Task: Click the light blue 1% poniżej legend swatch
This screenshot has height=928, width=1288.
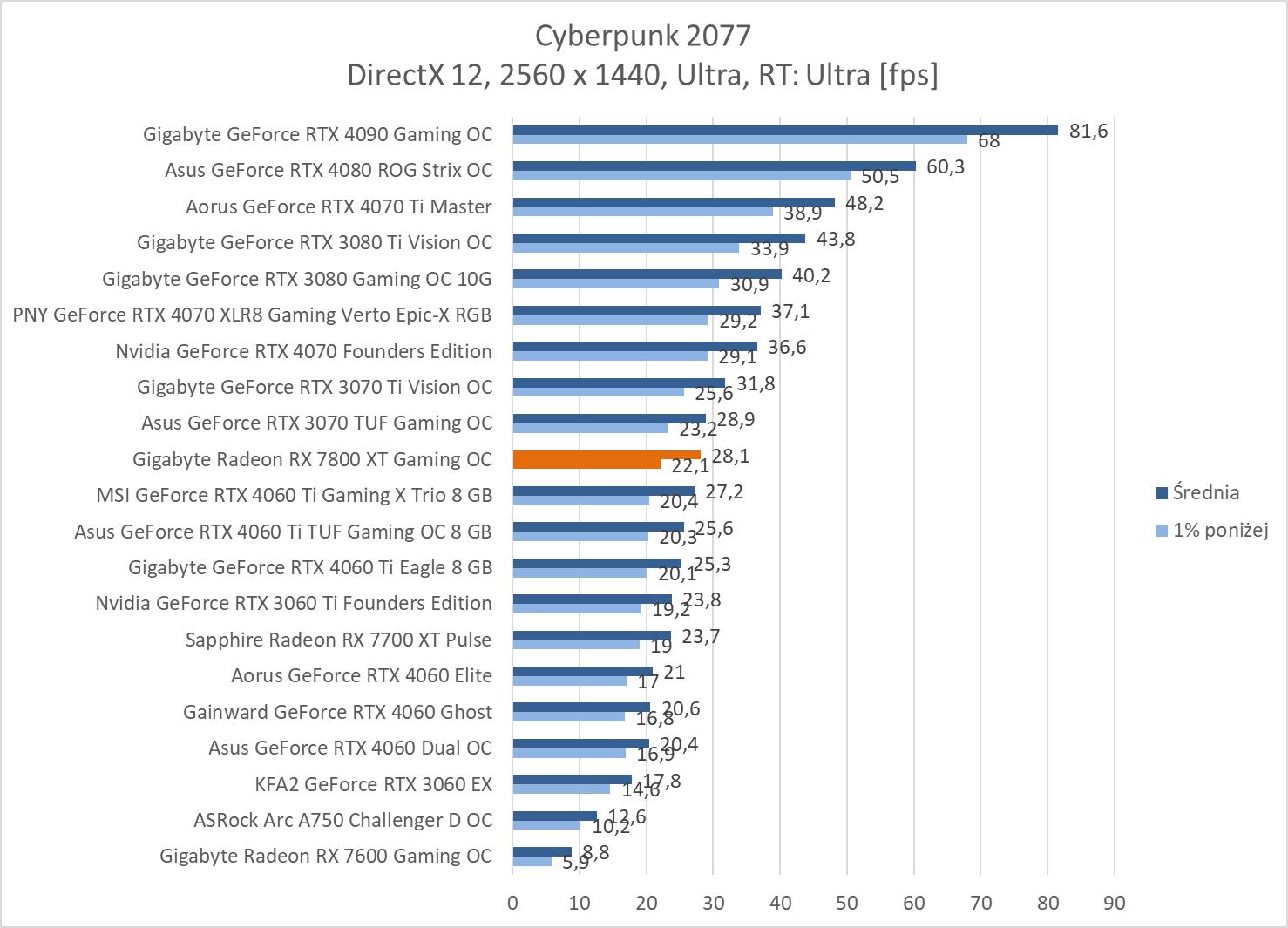Action: click(1161, 530)
